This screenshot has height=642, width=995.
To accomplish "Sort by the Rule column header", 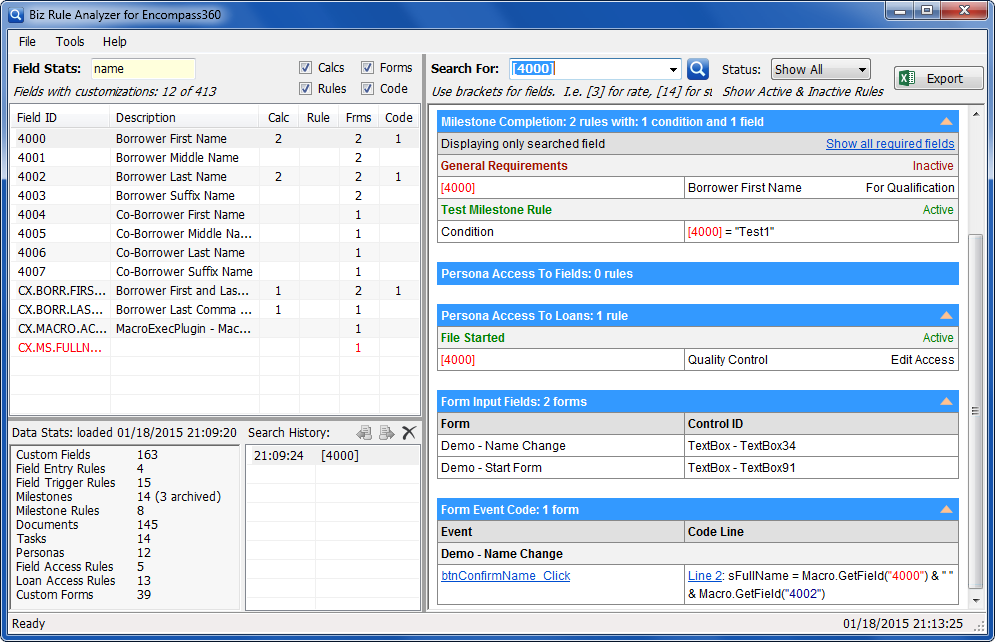I will coord(318,117).
